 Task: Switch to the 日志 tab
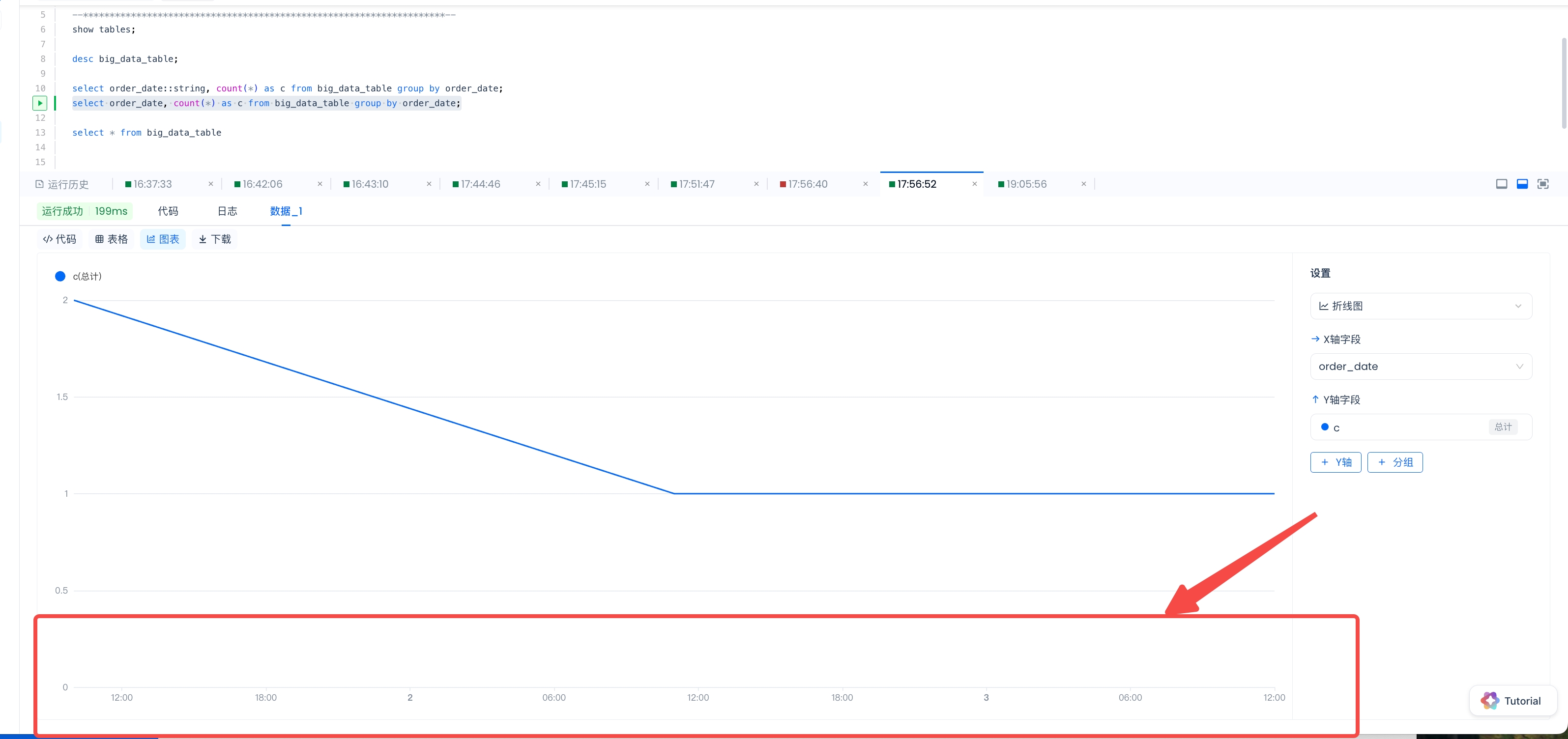[227, 211]
